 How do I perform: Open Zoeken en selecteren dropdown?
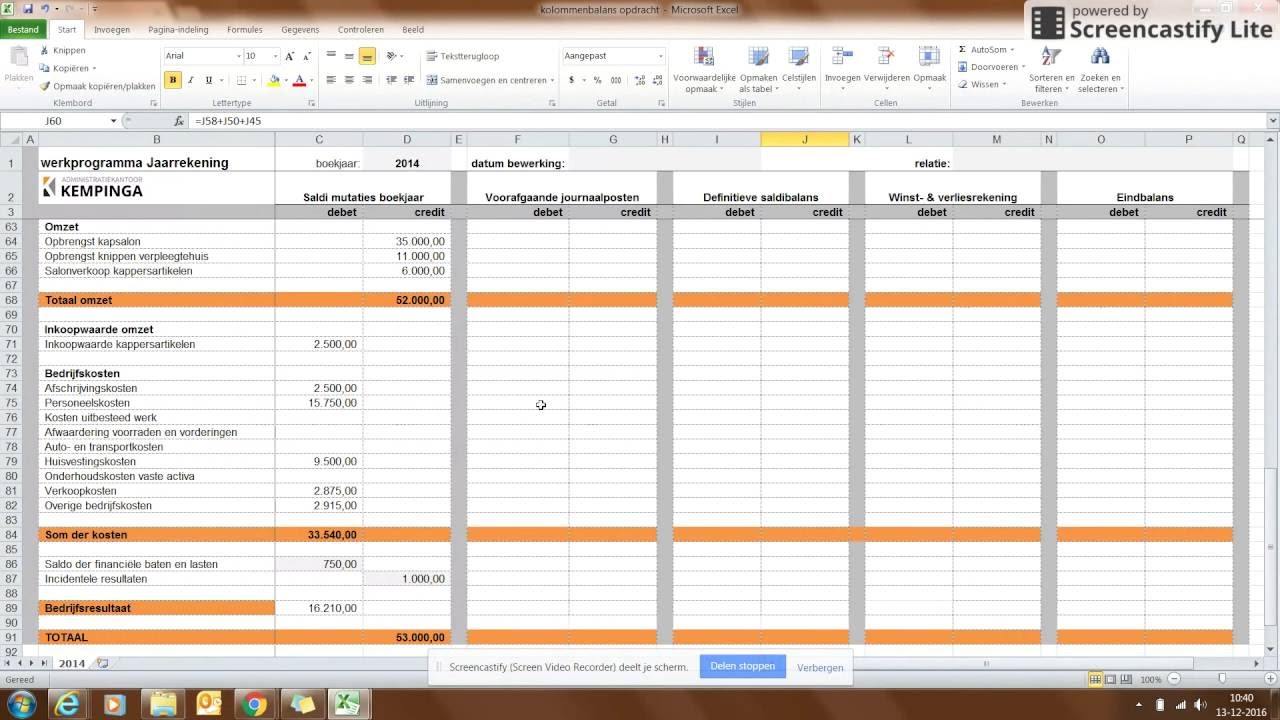tap(1100, 69)
